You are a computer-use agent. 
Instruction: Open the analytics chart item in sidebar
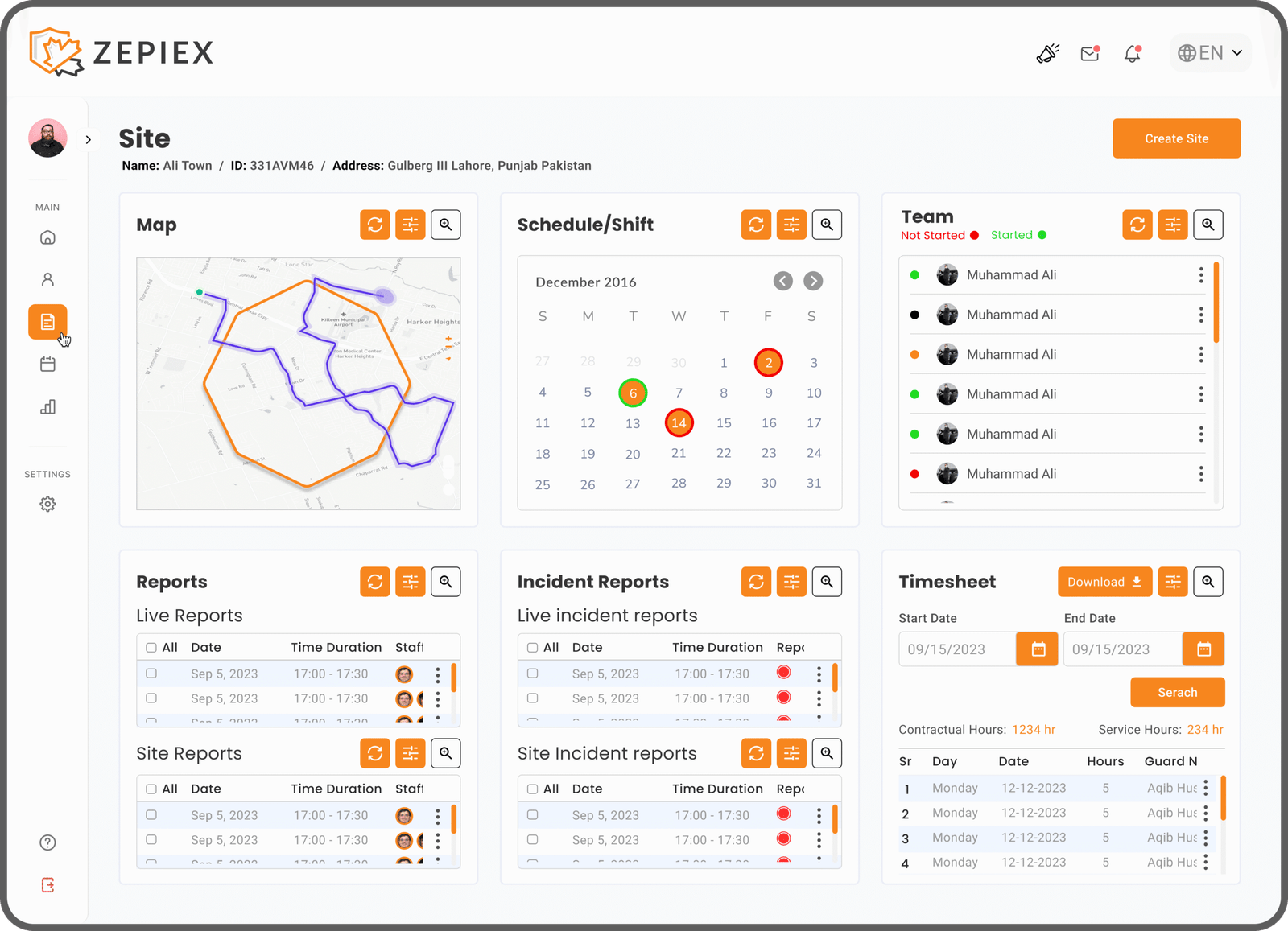click(x=47, y=407)
